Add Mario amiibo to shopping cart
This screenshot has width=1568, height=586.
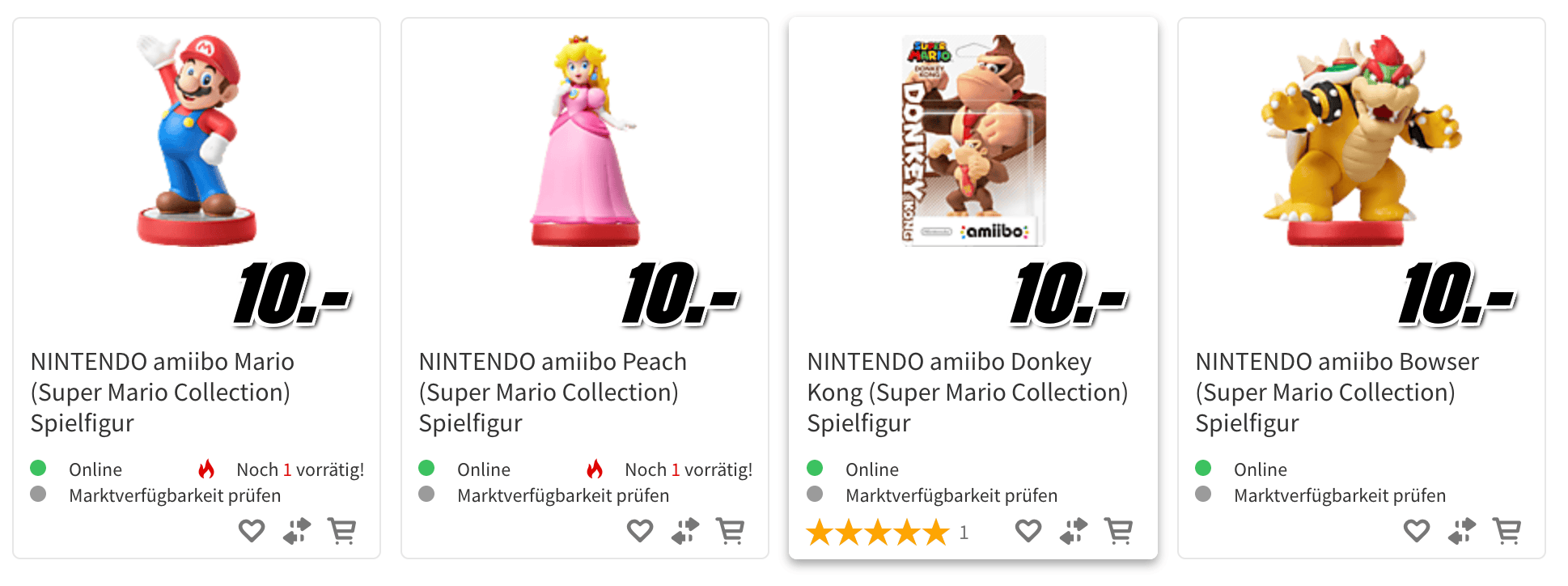coord(341,531)
